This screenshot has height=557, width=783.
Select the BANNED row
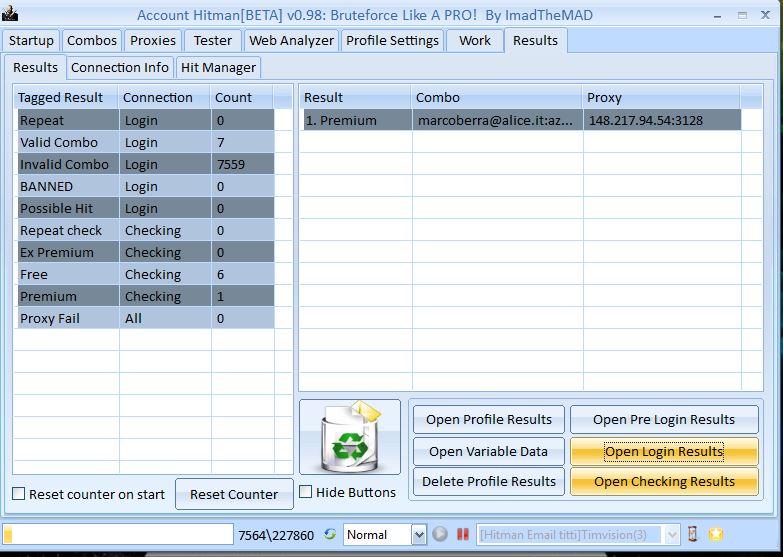click(146, 186)
